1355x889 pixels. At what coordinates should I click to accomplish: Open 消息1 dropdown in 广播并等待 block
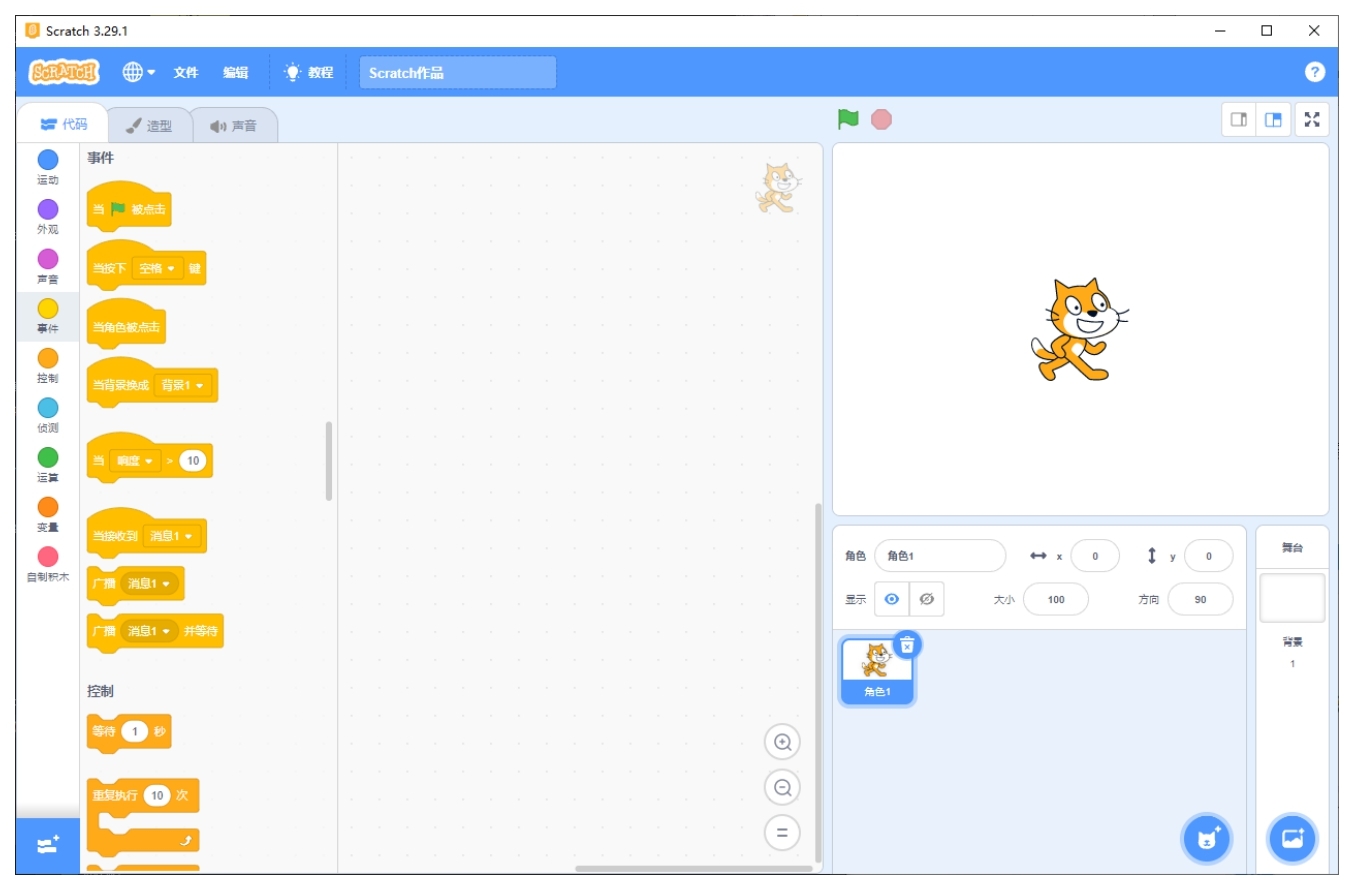(149, 631)
